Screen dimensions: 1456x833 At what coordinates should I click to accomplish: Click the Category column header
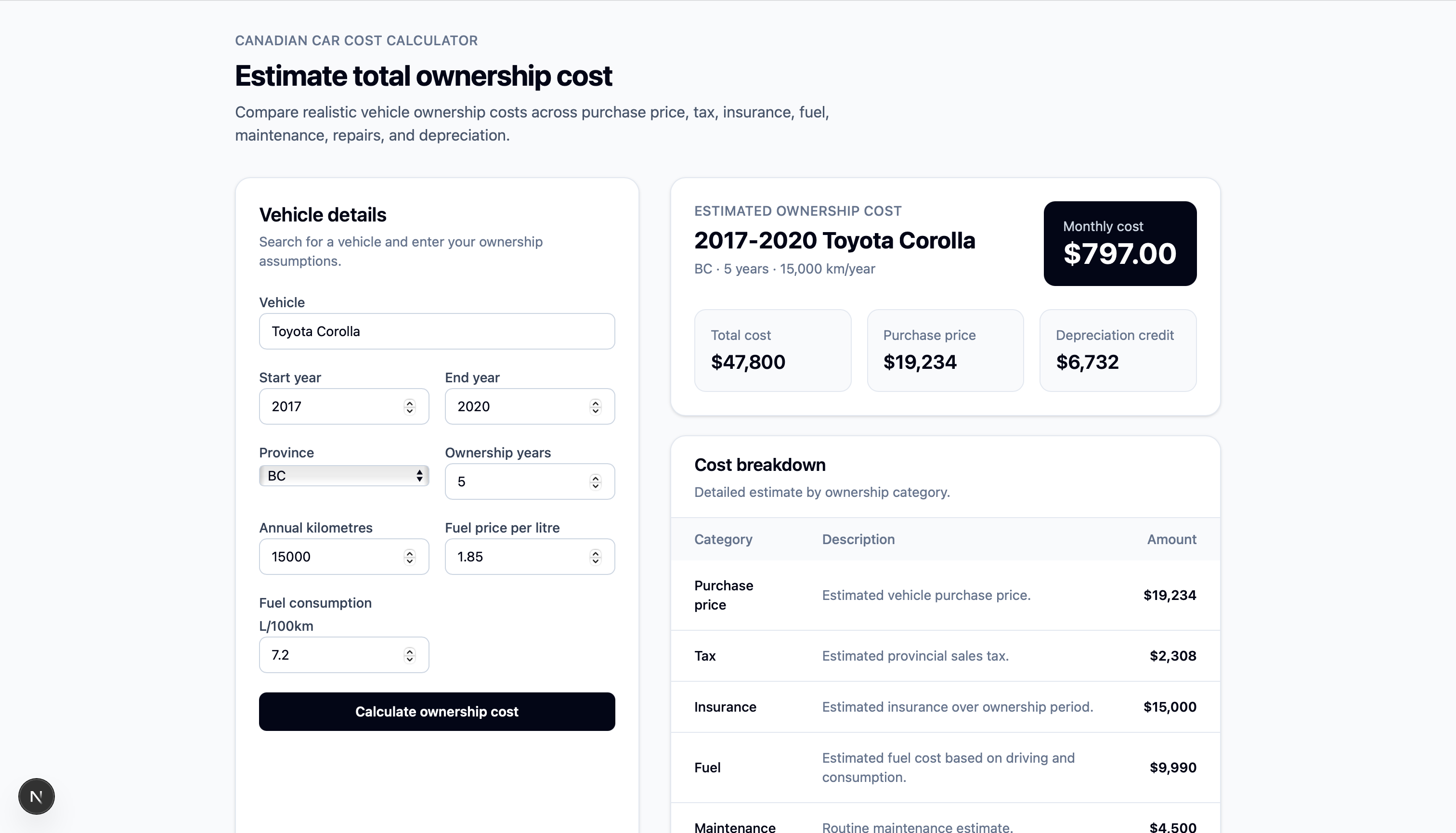(x=723, y=539)
